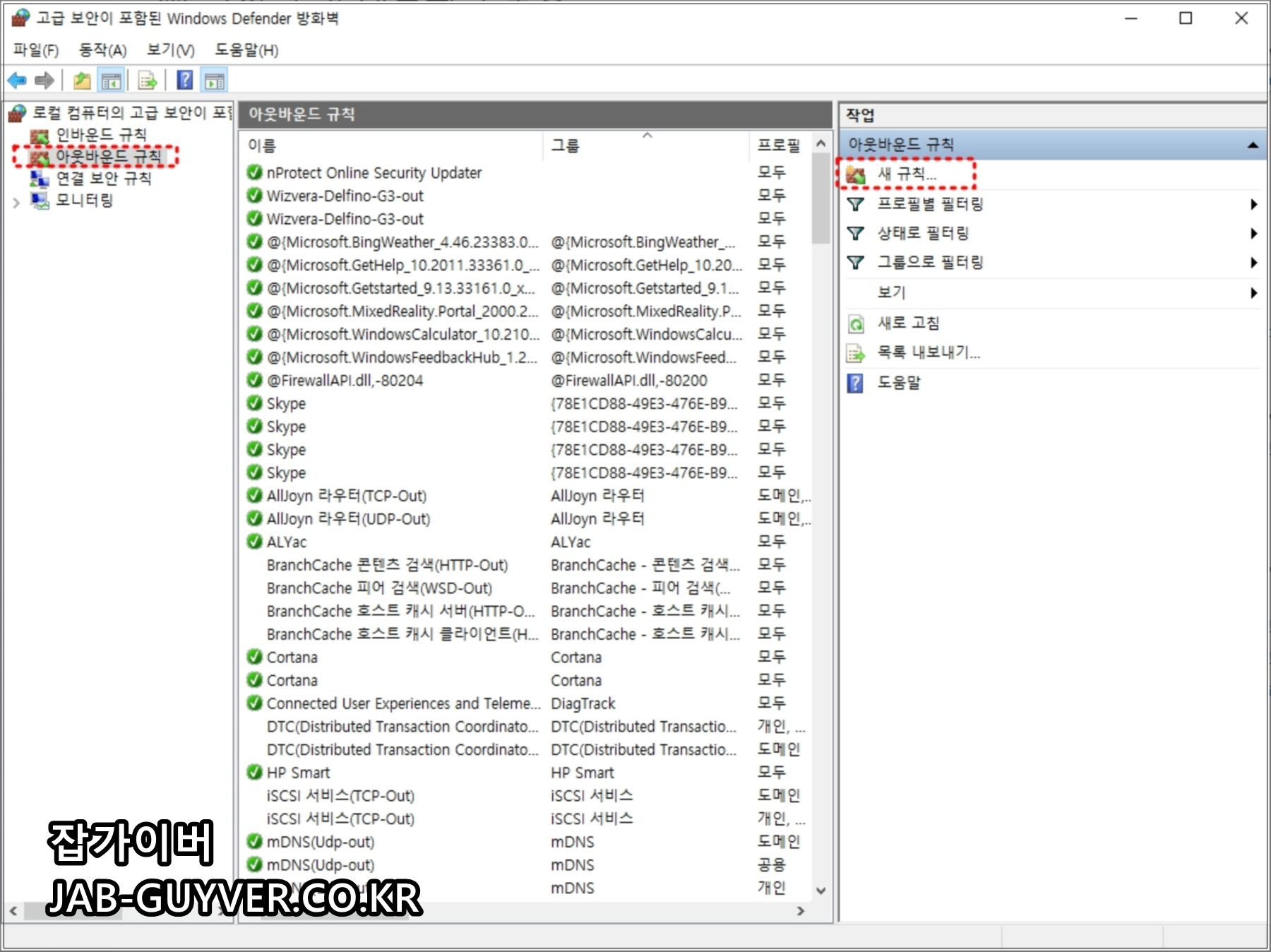Expand the 모니터링 tree node
Image resolution: width=1271 pixels, height=952 pixels.
[16, 203]
